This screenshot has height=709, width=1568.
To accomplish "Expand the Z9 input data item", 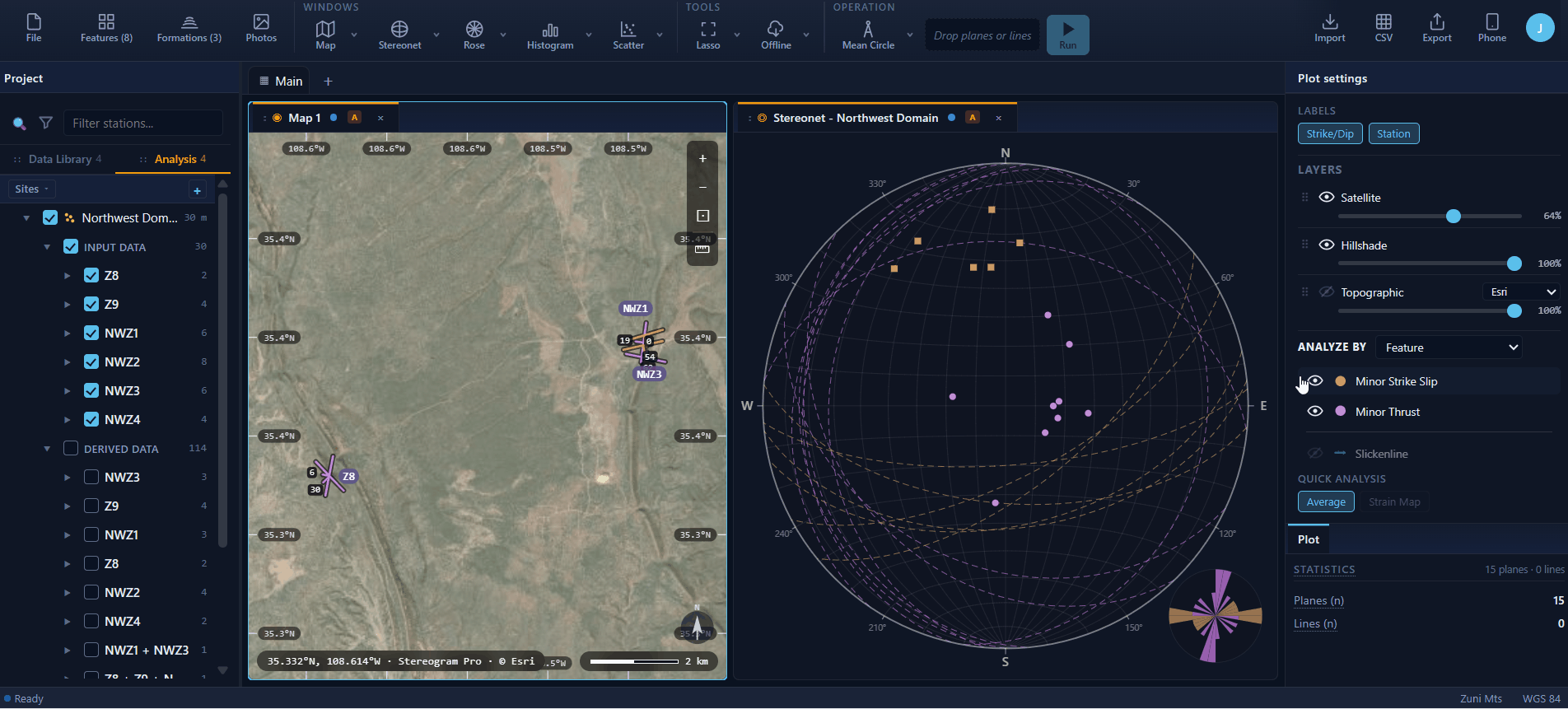I will coord(67,305).
